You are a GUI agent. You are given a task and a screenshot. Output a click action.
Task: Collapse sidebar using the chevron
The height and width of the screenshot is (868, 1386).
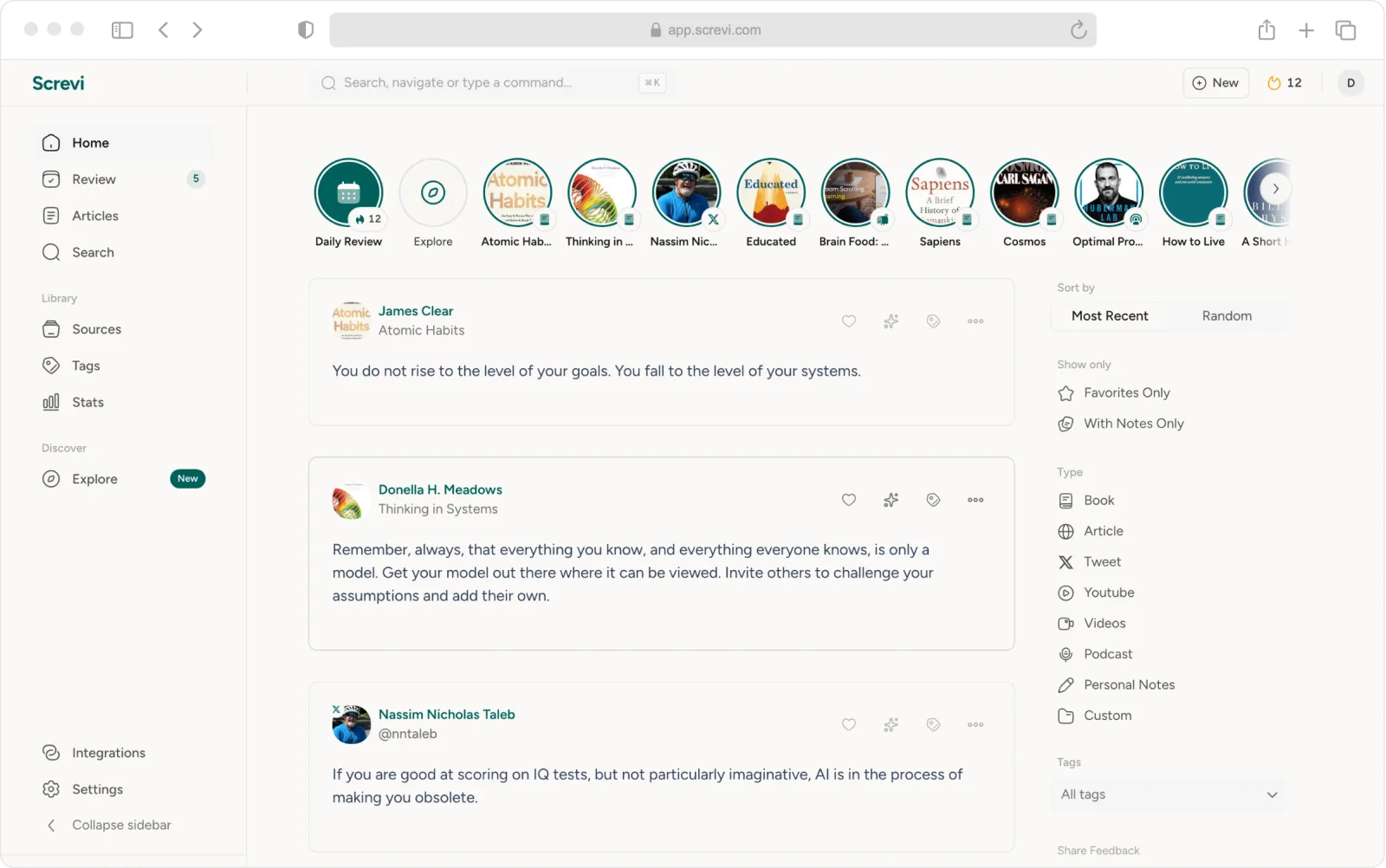click(x=51, y=826)
